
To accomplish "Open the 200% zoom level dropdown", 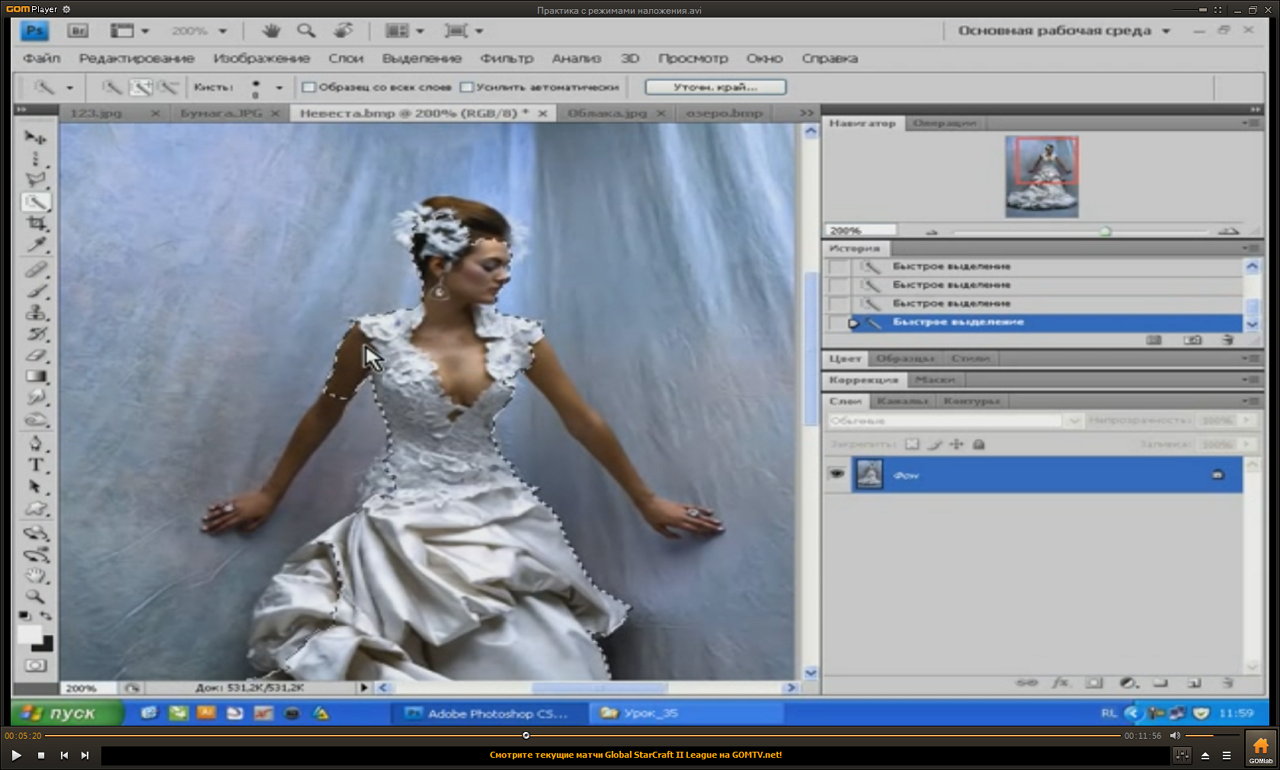I will tap(222, 31).
